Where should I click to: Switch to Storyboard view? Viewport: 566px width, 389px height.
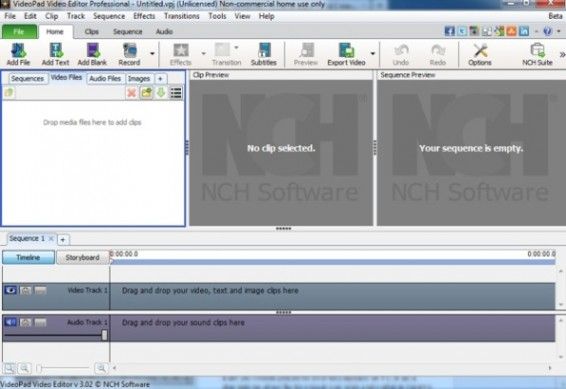(83, 257)
